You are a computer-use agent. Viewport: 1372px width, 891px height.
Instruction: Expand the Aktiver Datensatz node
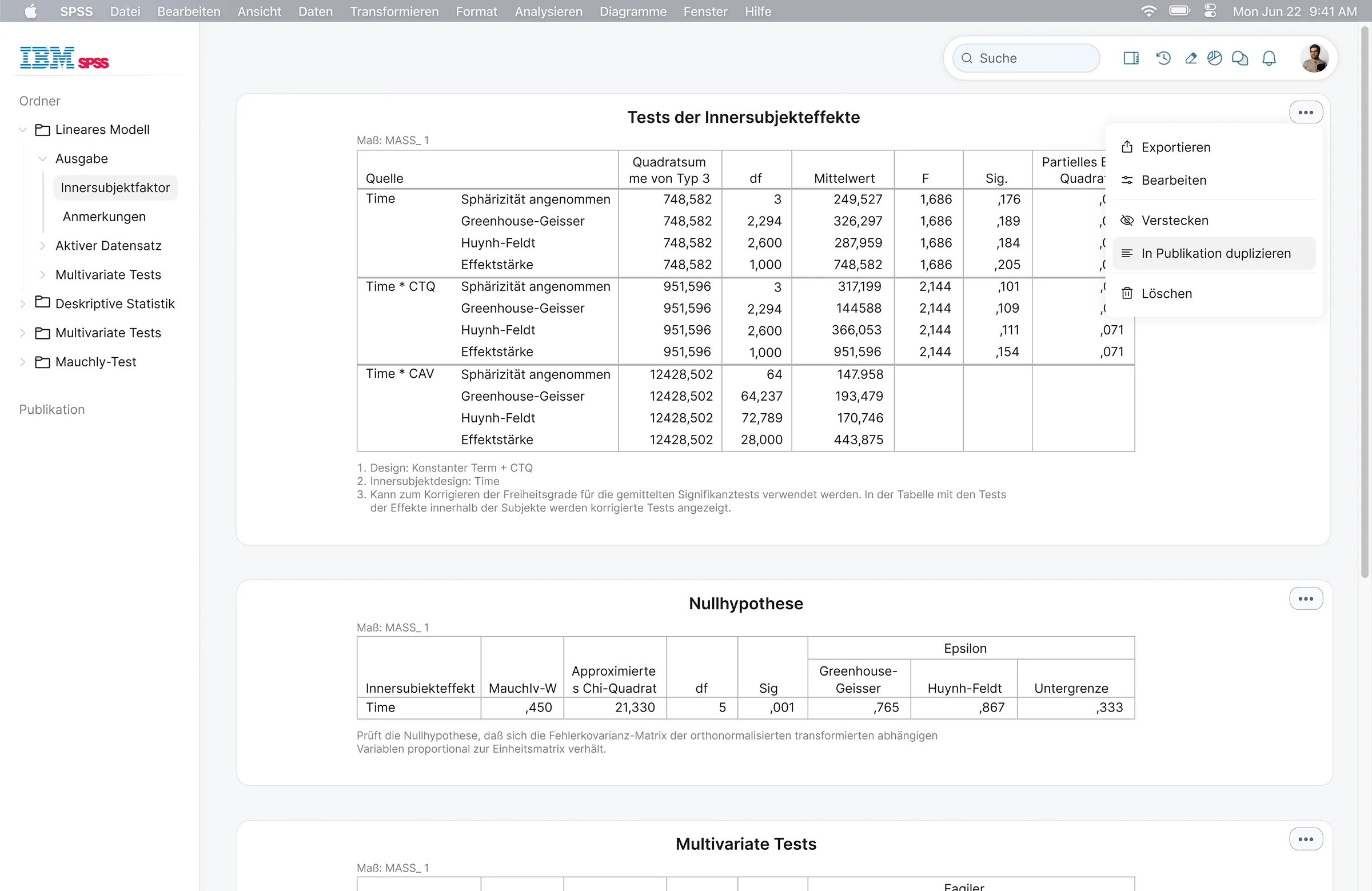click(43, 246)
